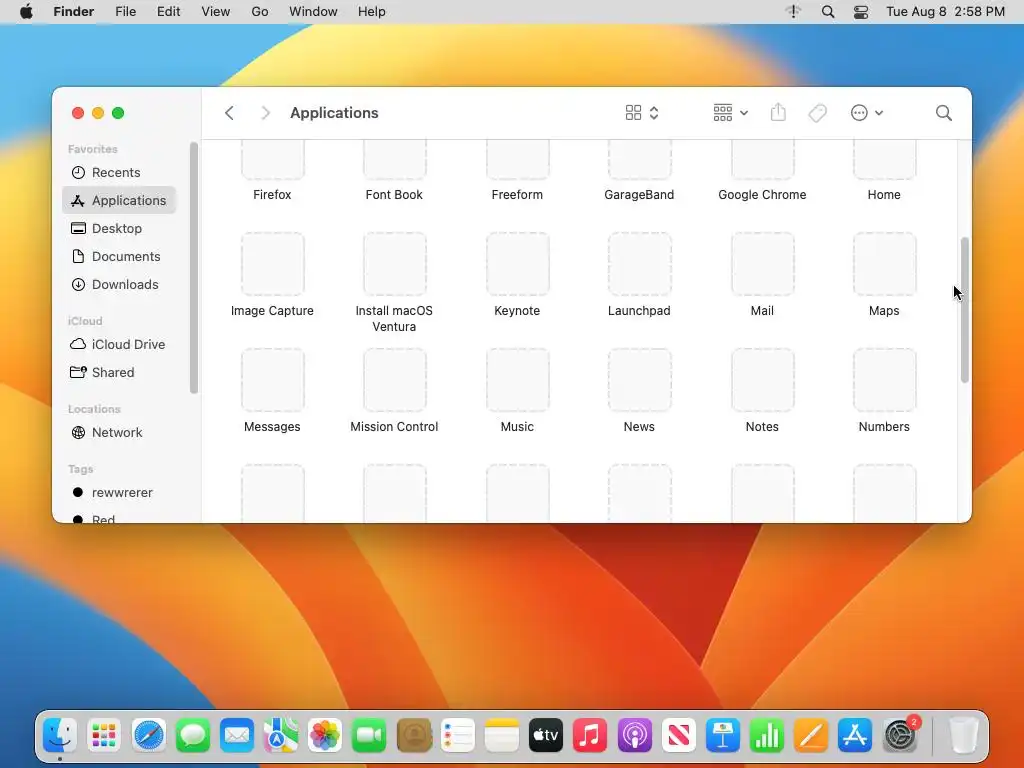
Task: Click the Freeform app label
Action: point(517,195)
